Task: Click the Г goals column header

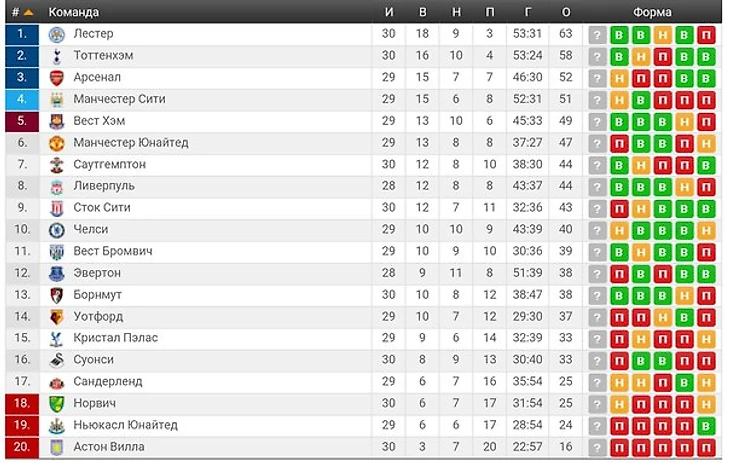Action: [x=527, y=12]
